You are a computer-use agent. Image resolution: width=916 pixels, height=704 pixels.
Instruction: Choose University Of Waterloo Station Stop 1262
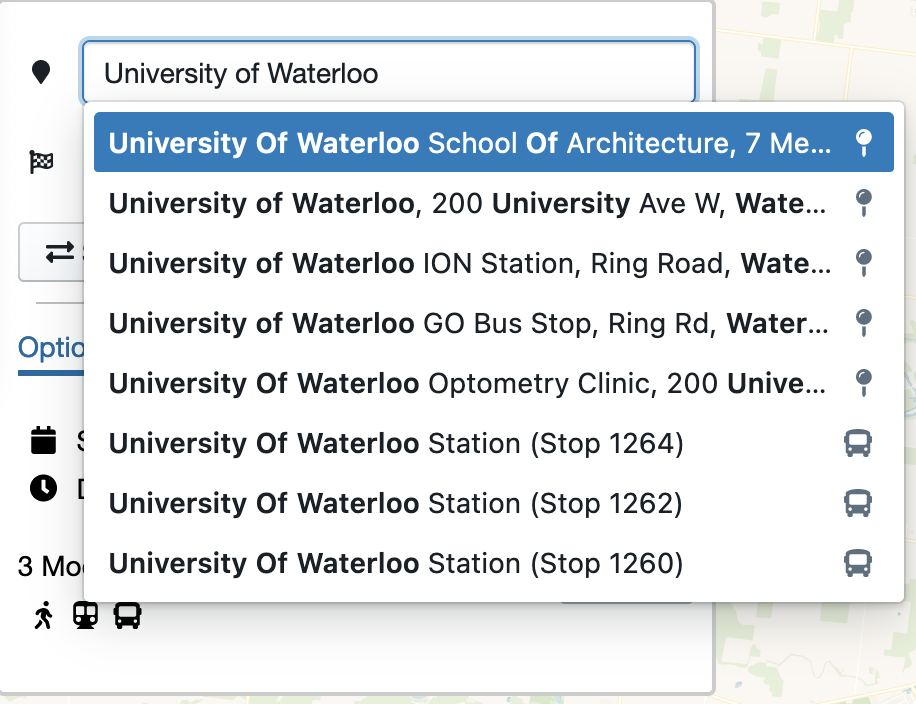[396, 503]
